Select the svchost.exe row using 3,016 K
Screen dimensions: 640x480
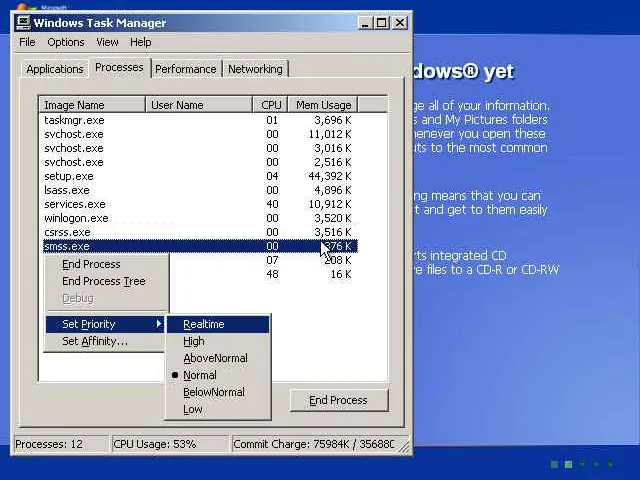(x=200, y=148)
